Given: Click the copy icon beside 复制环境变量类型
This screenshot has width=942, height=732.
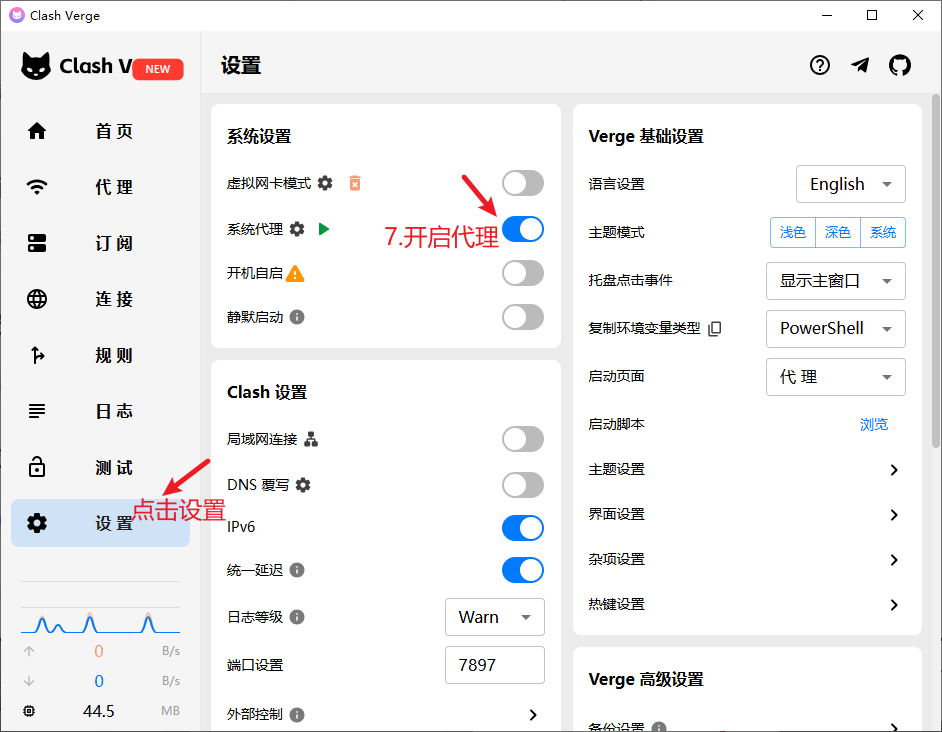Looking at the screenshot, I should coord(714,328).
